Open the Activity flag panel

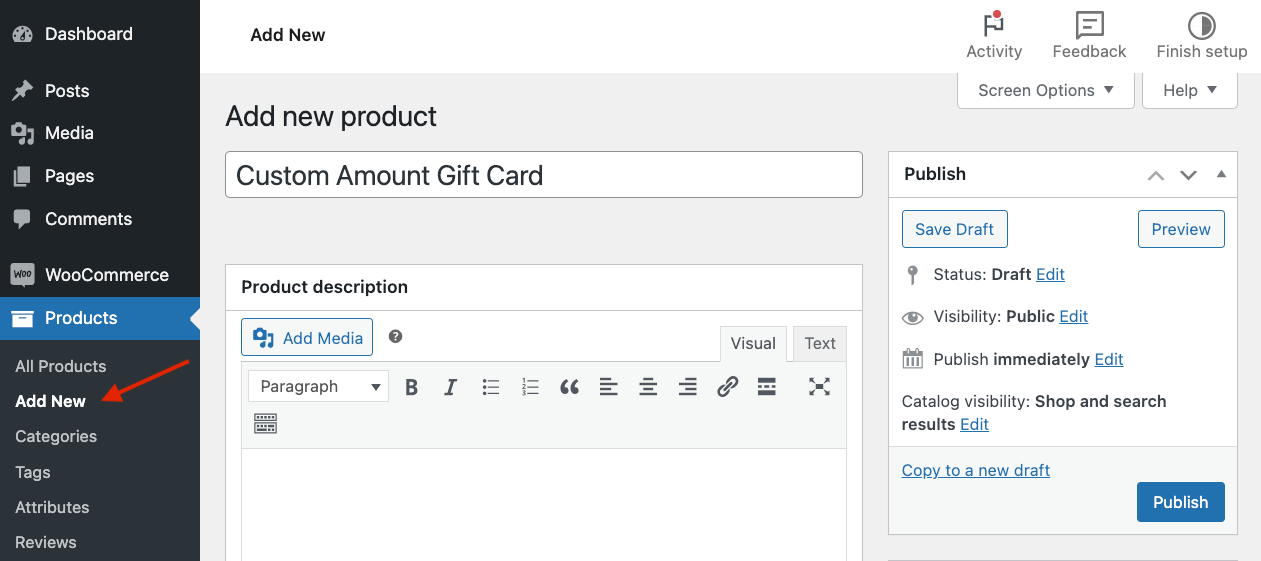tap(994, 36)
